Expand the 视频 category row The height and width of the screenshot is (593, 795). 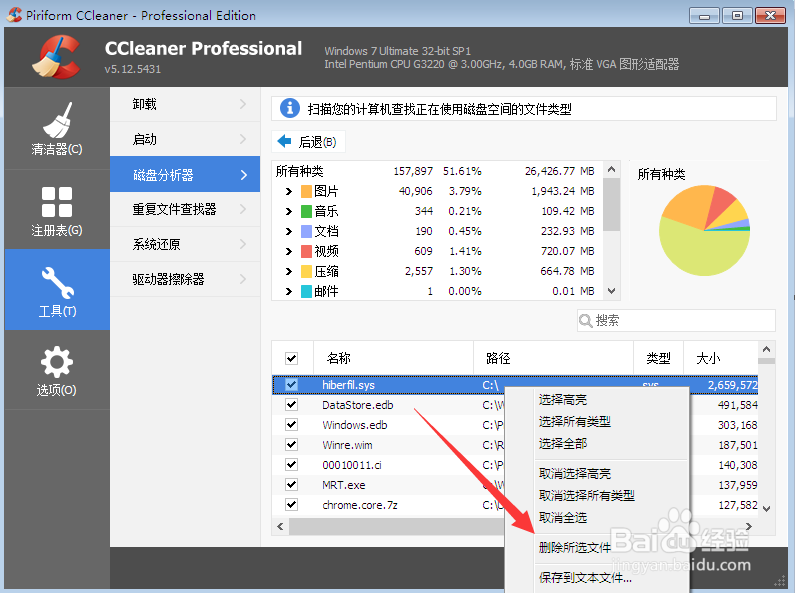tap(288, 251)
